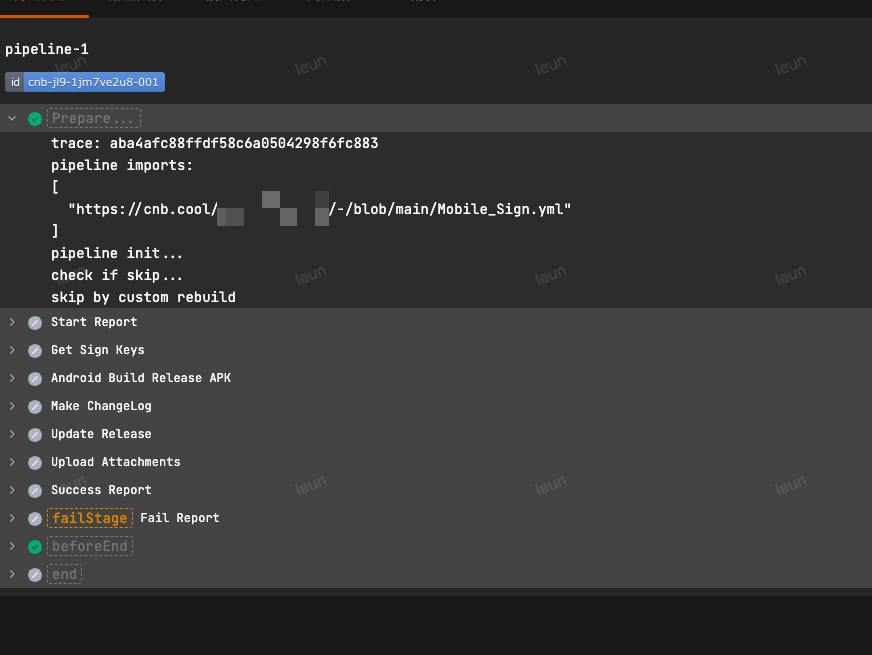Click status icon of Android Build Release APK
872x655 pixels.
click(x=35, y=379)
